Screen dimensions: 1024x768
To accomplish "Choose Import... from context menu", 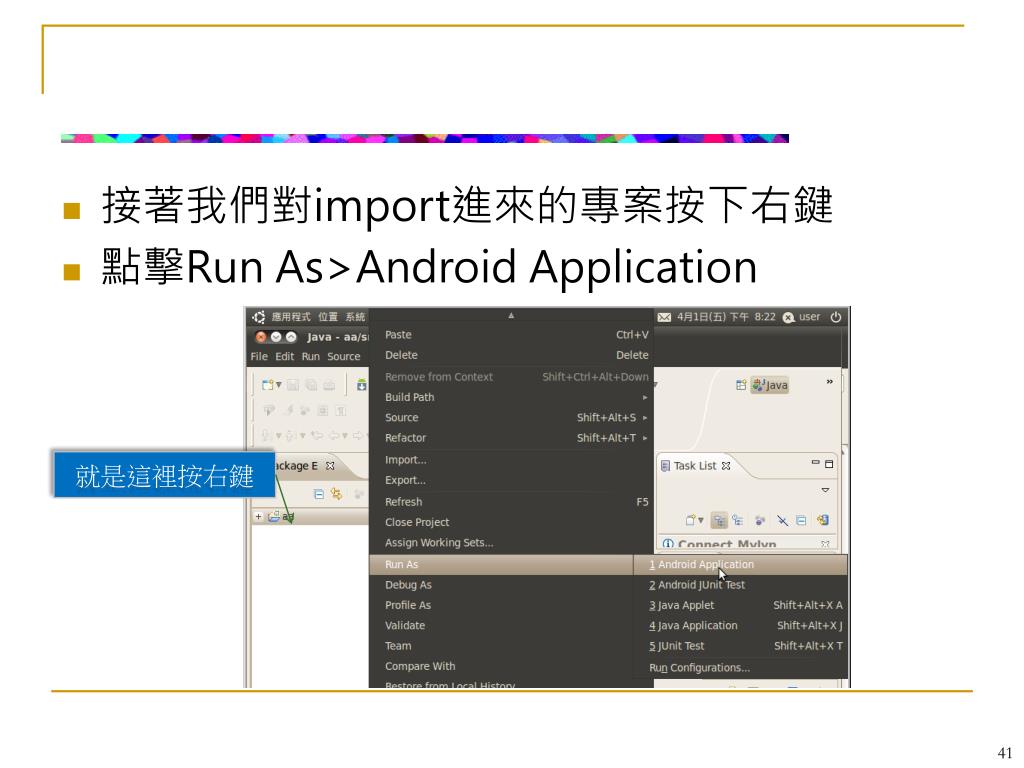I will pyautogui.click(x=511, y=460).
